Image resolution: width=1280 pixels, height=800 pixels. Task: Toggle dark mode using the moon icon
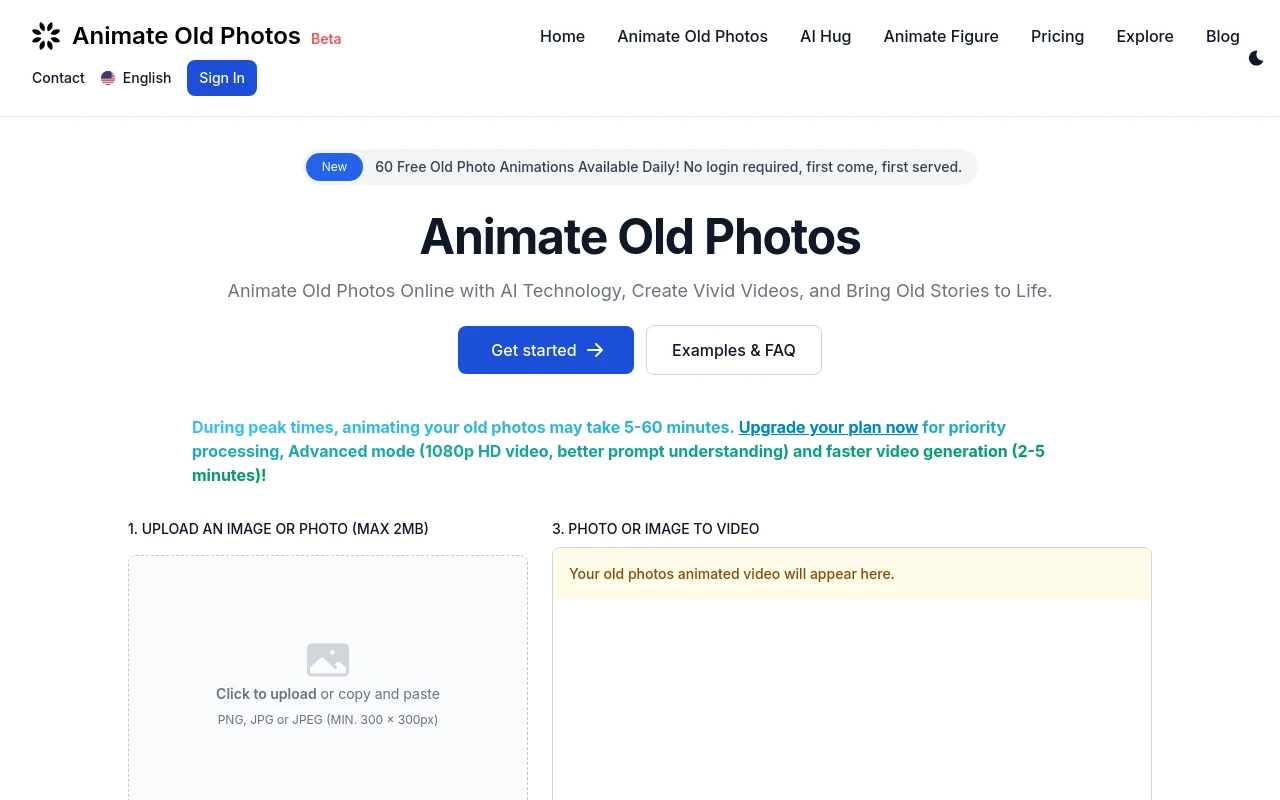click(1256, 58)
